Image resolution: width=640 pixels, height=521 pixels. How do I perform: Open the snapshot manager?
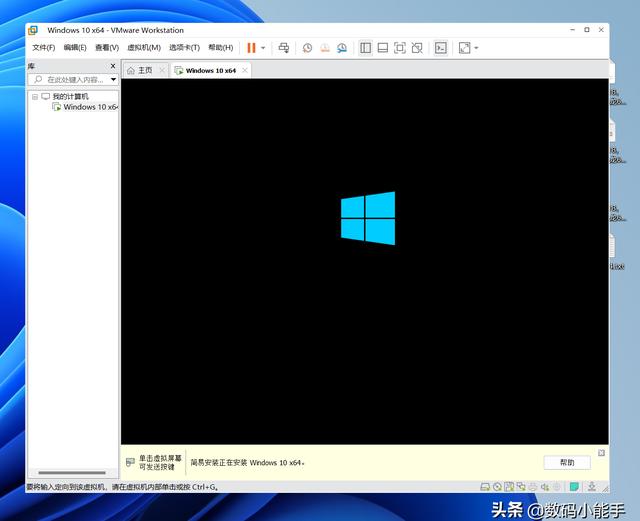pyautogui.click(x=342, y=48)
